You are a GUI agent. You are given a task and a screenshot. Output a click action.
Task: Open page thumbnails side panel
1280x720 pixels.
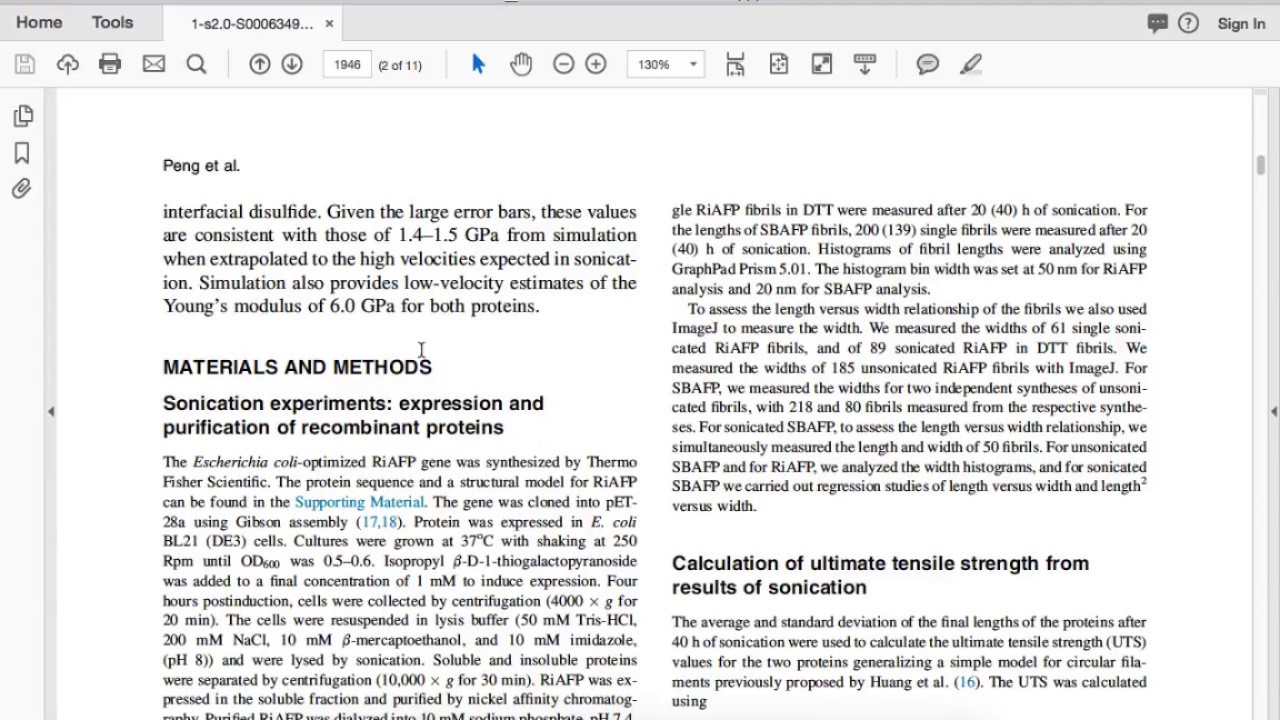click(22, 116)
